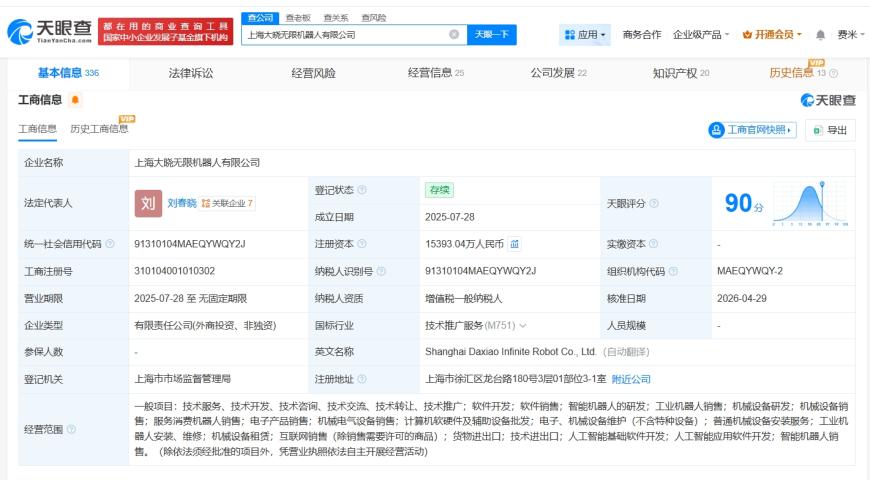The image size is (870, 480).
Task: Show help for 注册资本
Action: tap(362, 244)
